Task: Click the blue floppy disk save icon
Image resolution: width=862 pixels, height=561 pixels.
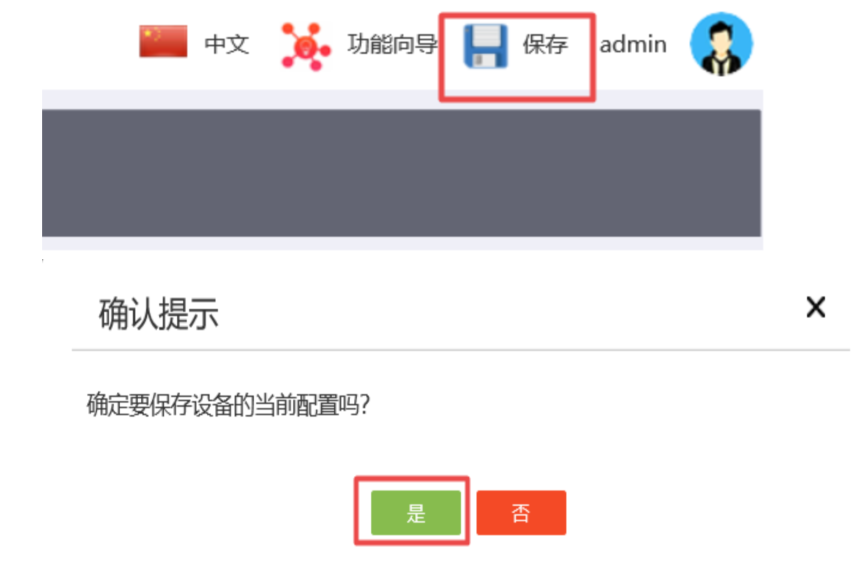Action: coord(485,46)
